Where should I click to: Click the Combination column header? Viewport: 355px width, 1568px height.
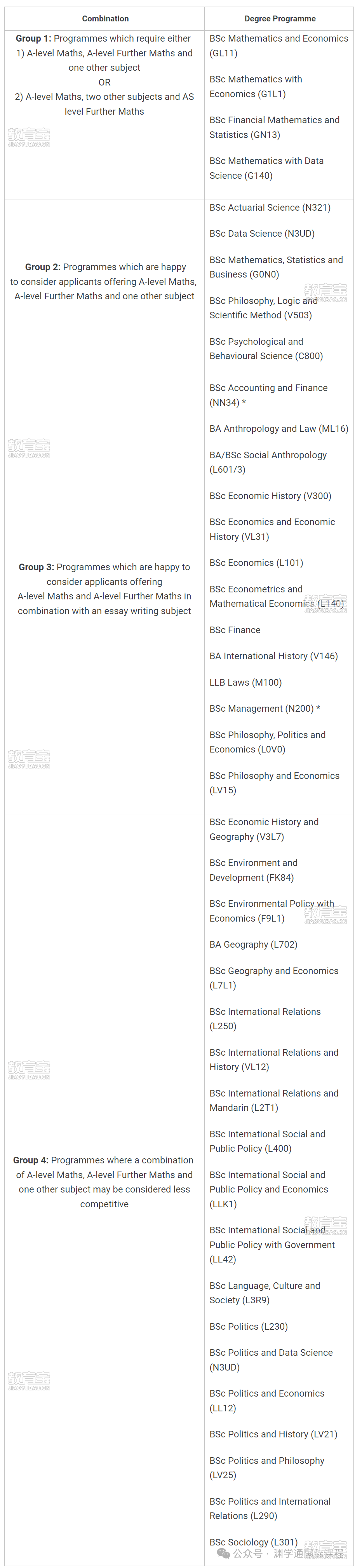[105, 19]
